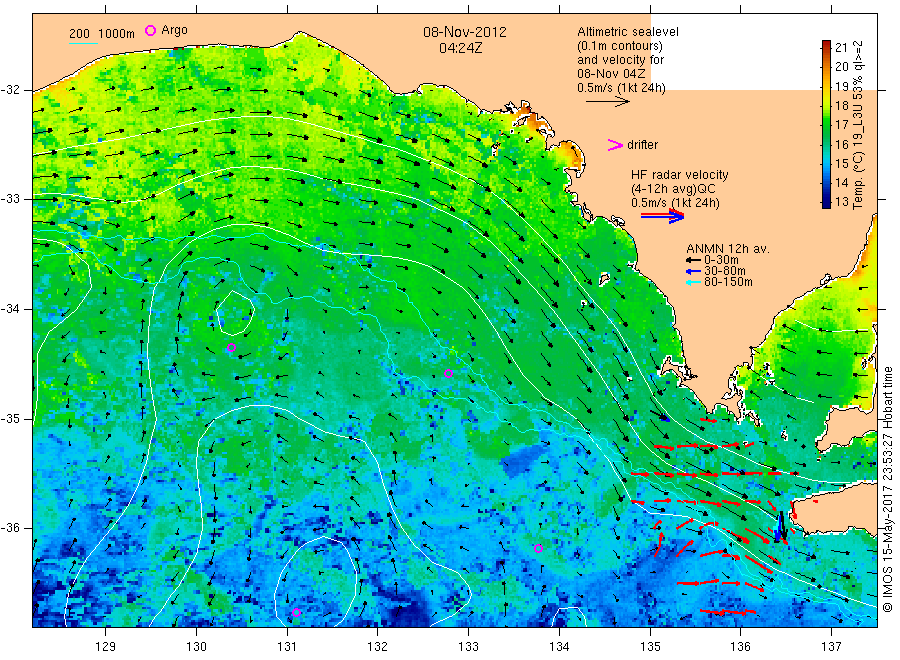Click the '(0.1m contours)' text
This screenshot has width=900, height=660.
click(620, 46)
